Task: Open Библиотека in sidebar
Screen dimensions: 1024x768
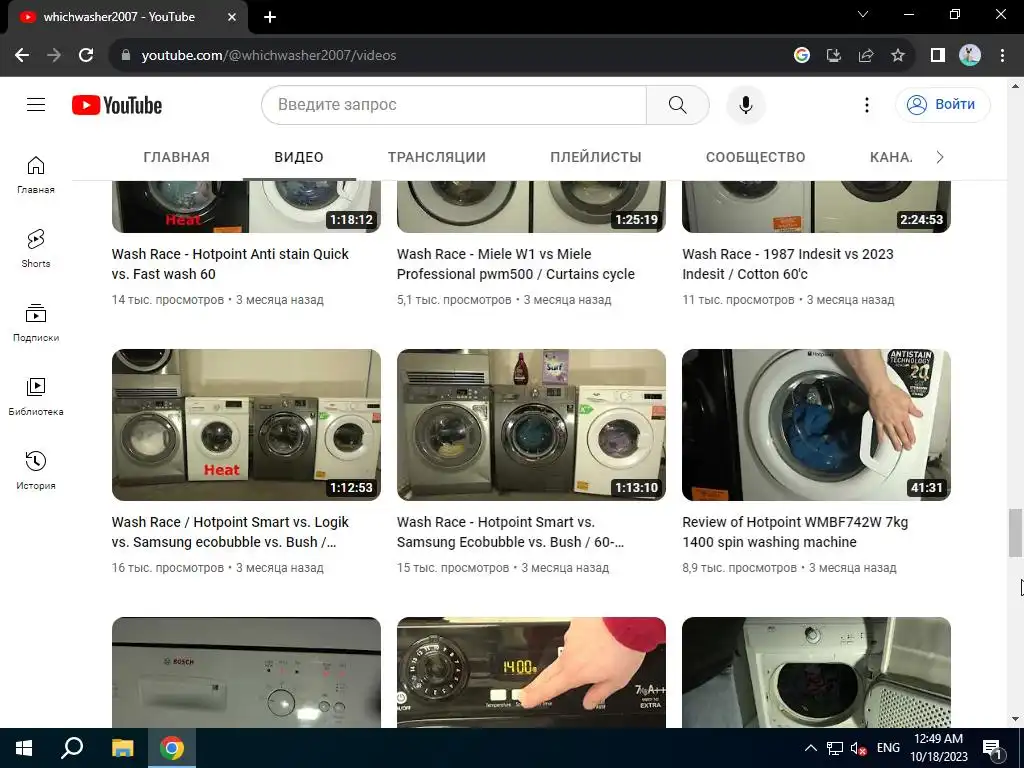Action: (x=36, y=396)
